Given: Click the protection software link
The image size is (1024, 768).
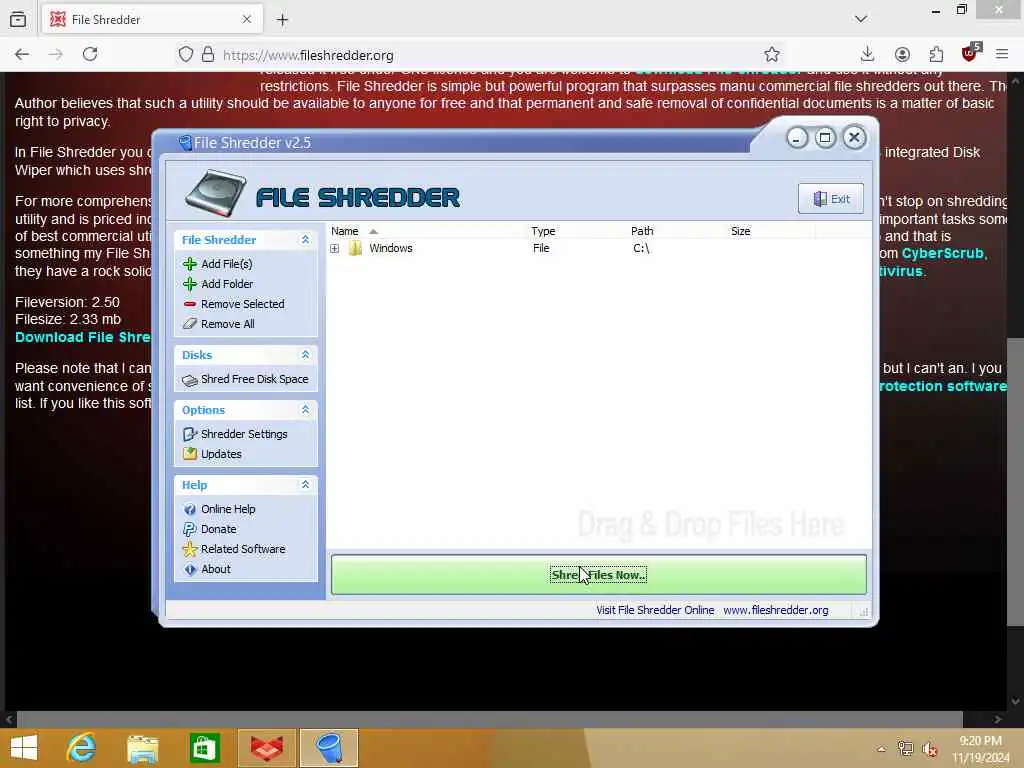Looking at the screenshot, I should tap(943, 386).
